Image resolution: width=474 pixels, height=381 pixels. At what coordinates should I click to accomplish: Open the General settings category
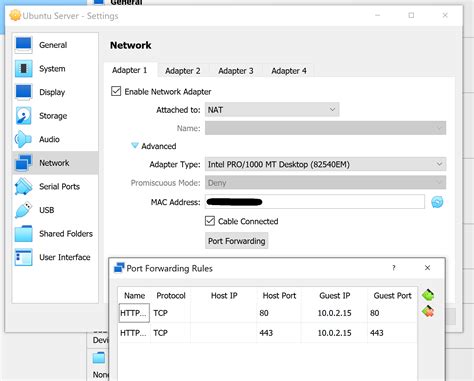point(55,45)
